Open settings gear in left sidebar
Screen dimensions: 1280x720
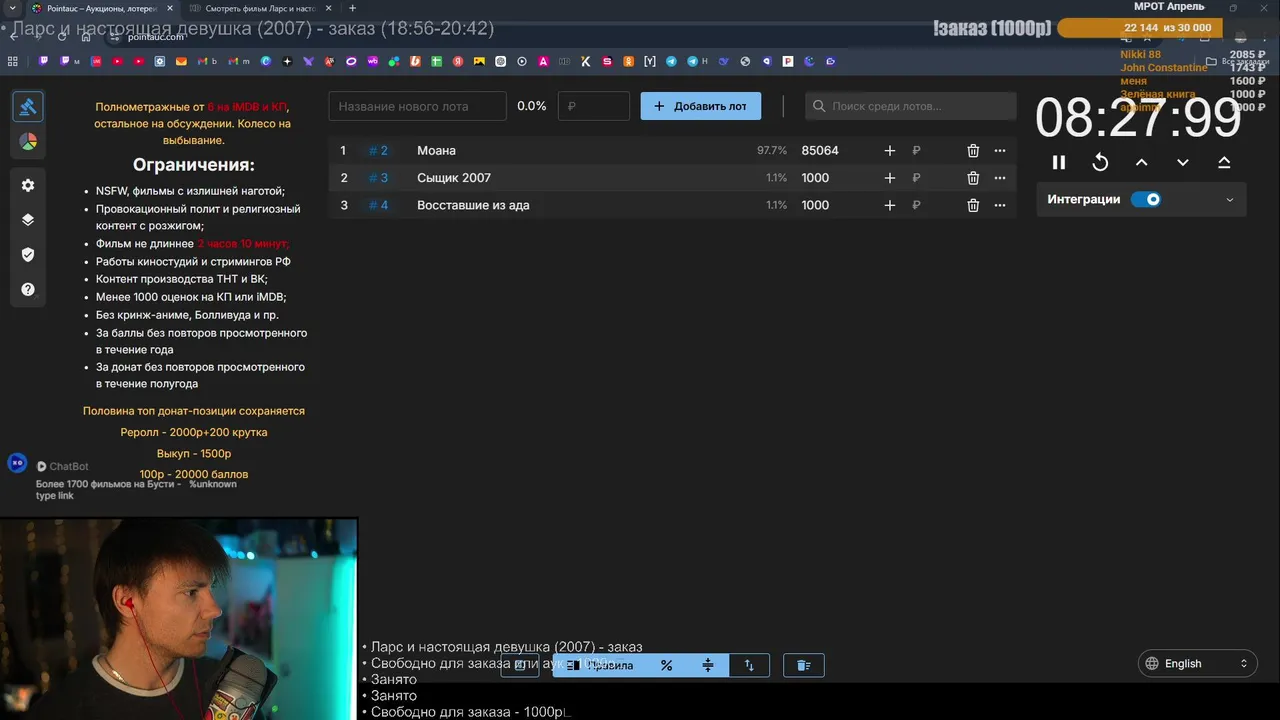(28, 185)
